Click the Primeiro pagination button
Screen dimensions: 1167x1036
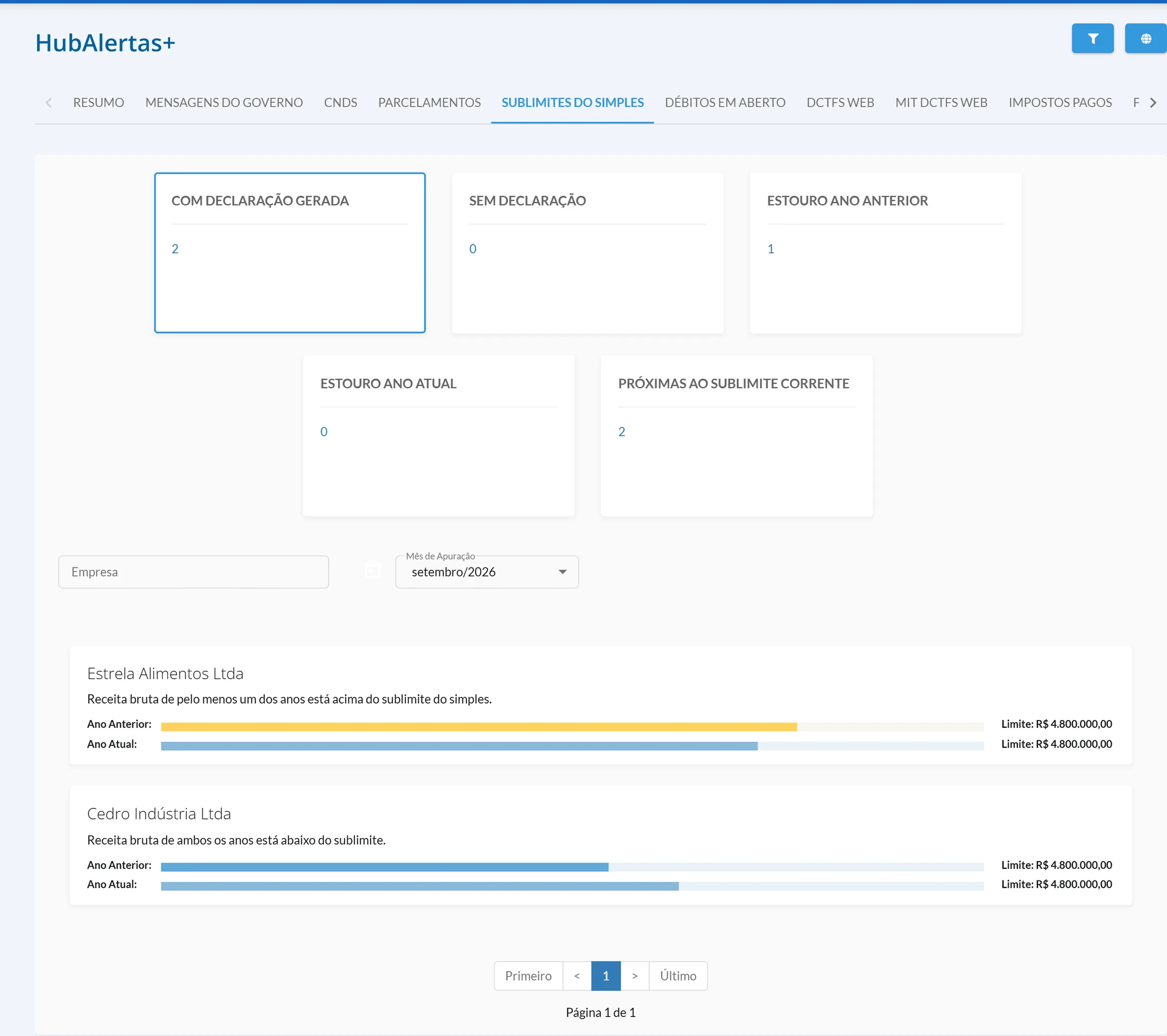pos(528,976)
